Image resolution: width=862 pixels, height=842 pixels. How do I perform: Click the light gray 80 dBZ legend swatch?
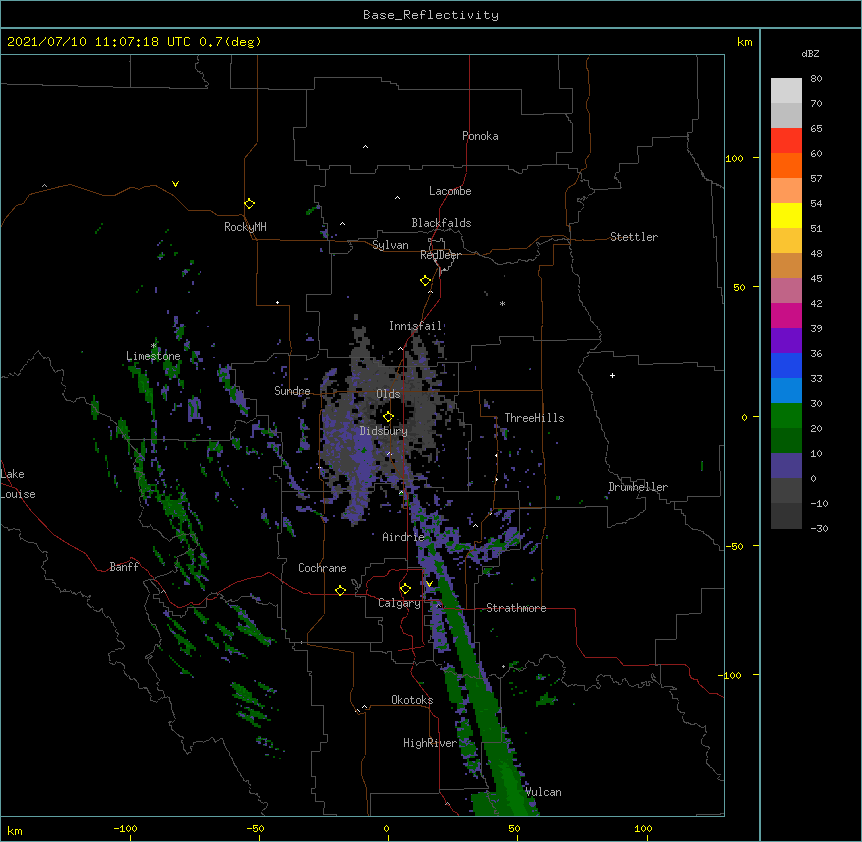(x=786, y=91)
